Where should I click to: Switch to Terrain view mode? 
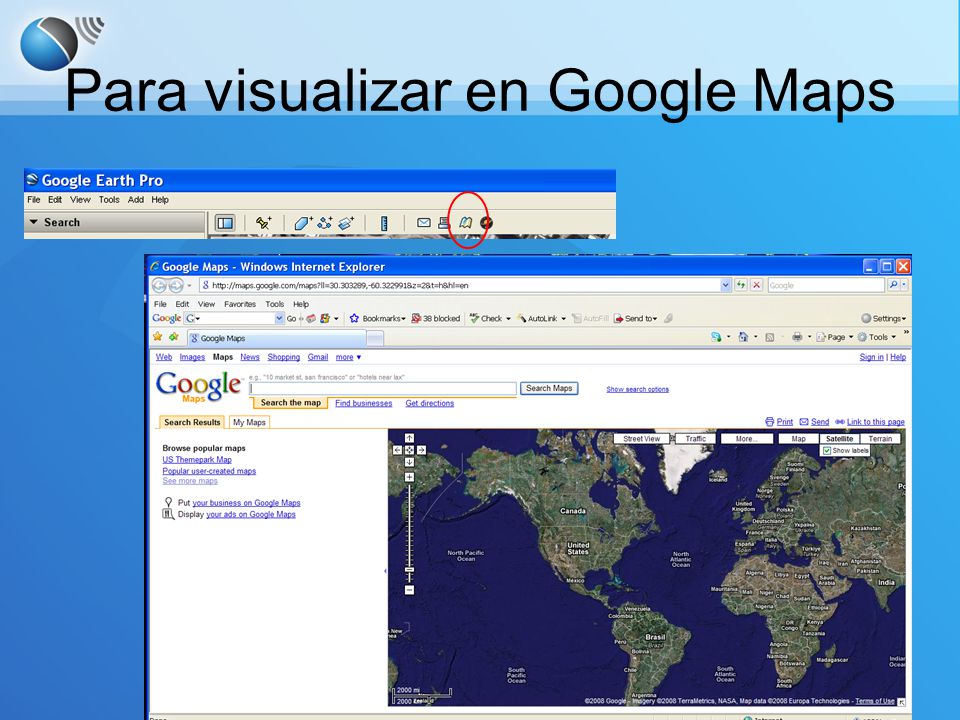point(880,438)
